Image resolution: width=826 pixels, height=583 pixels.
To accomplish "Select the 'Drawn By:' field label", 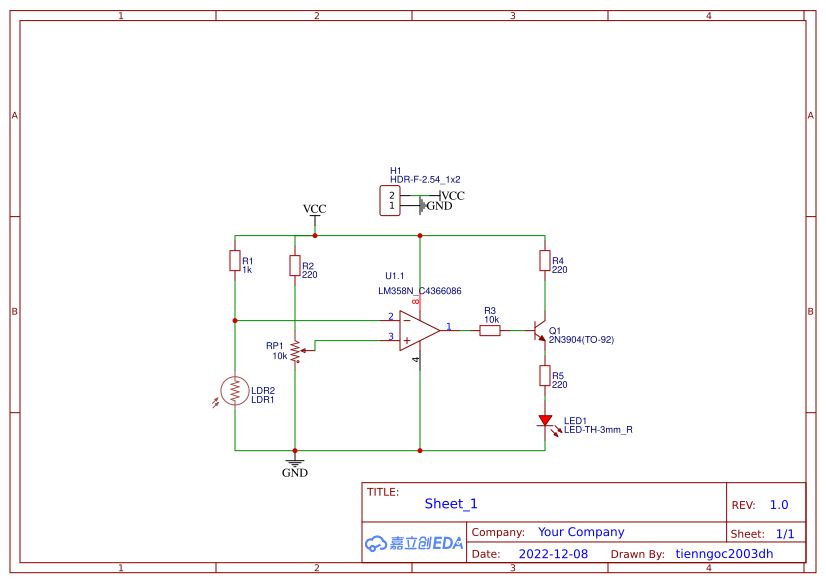I will click(637, 554).
